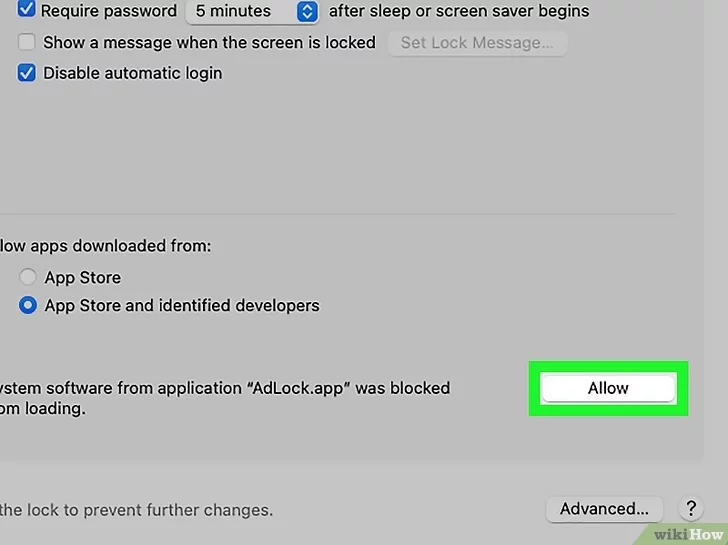Click the lock to prevent further changes text
The height and width of the screenshot is (545, 728).
(x=136, y=510)
